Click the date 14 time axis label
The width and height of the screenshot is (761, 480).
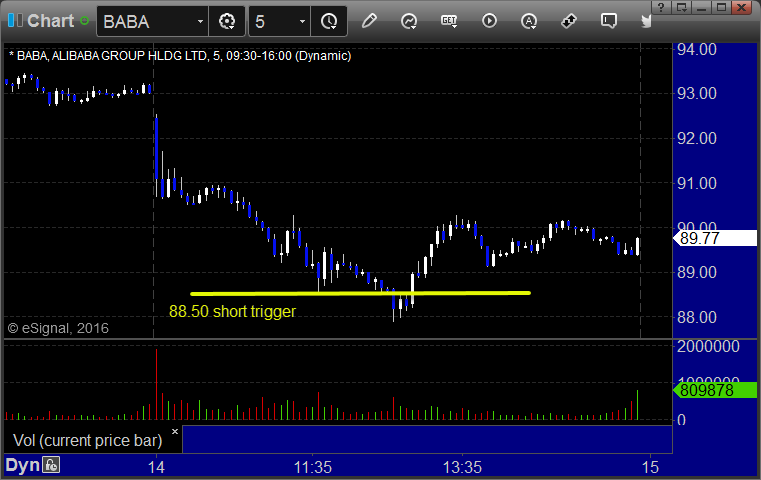(156, 467)
